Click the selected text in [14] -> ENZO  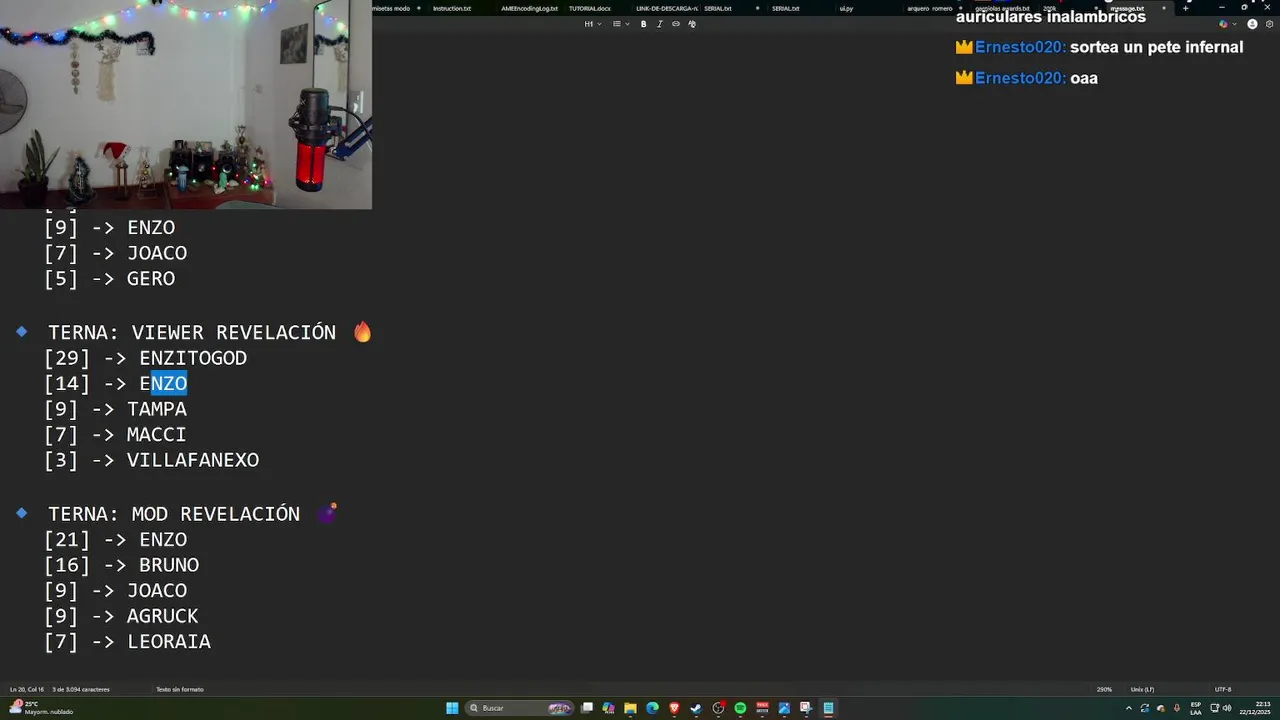tap(169, 383)
